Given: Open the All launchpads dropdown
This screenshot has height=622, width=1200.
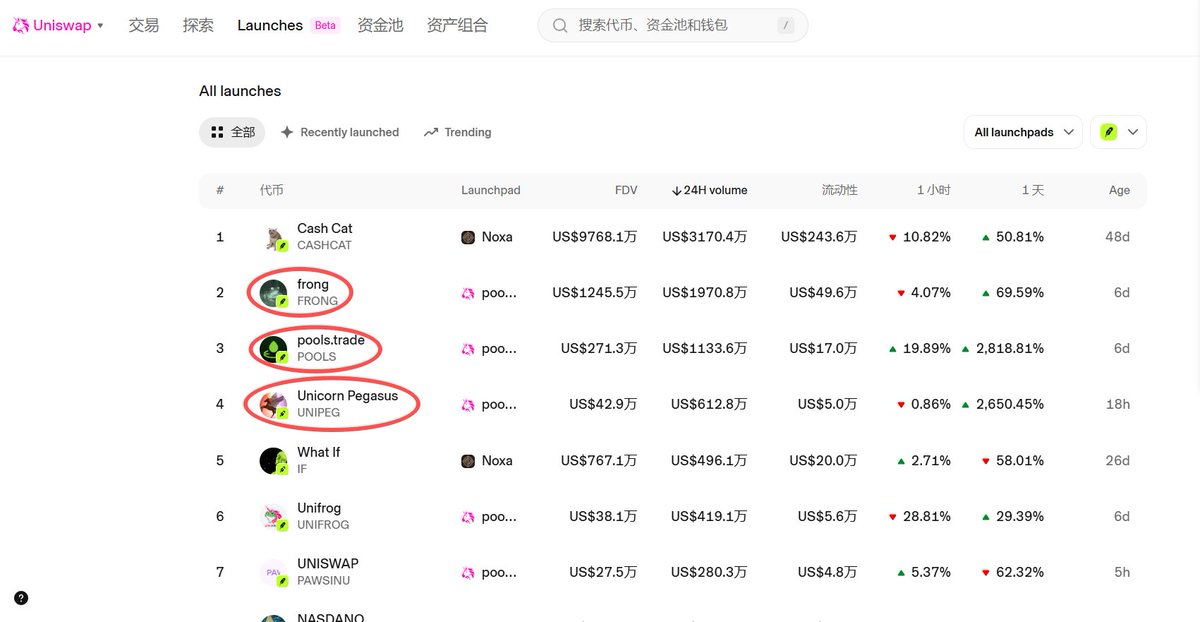Looking at the screenshot, I should coord(1023,132).
